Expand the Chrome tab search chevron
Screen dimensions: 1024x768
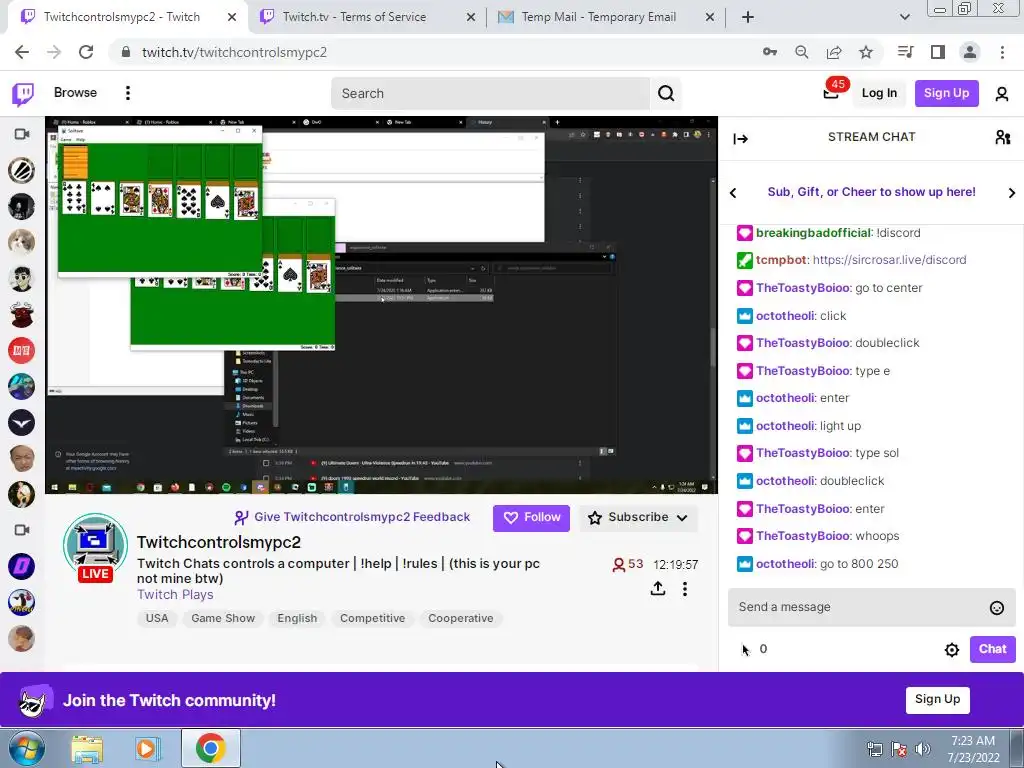click(904, 18)
